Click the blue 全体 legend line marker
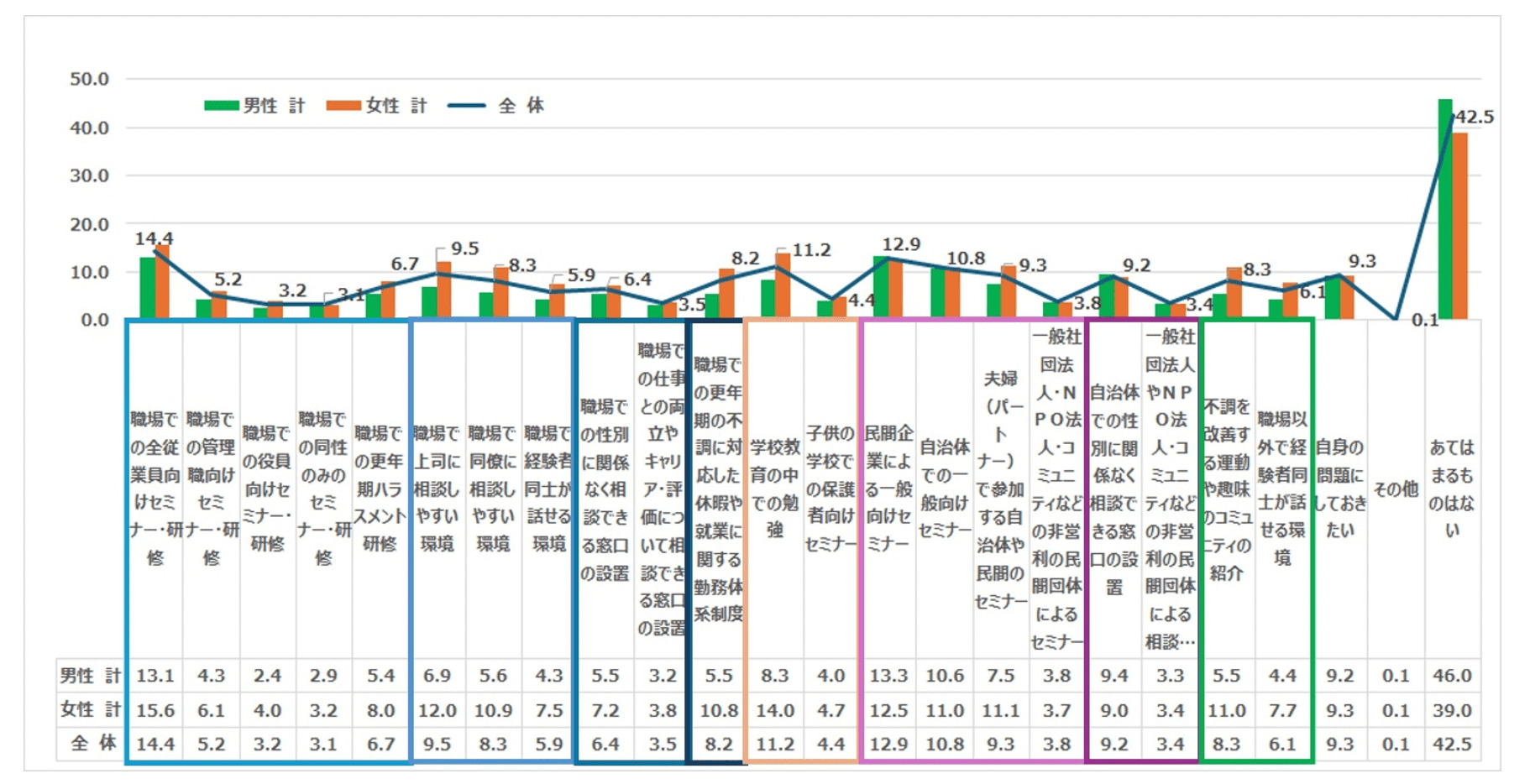 coord(466,106)
